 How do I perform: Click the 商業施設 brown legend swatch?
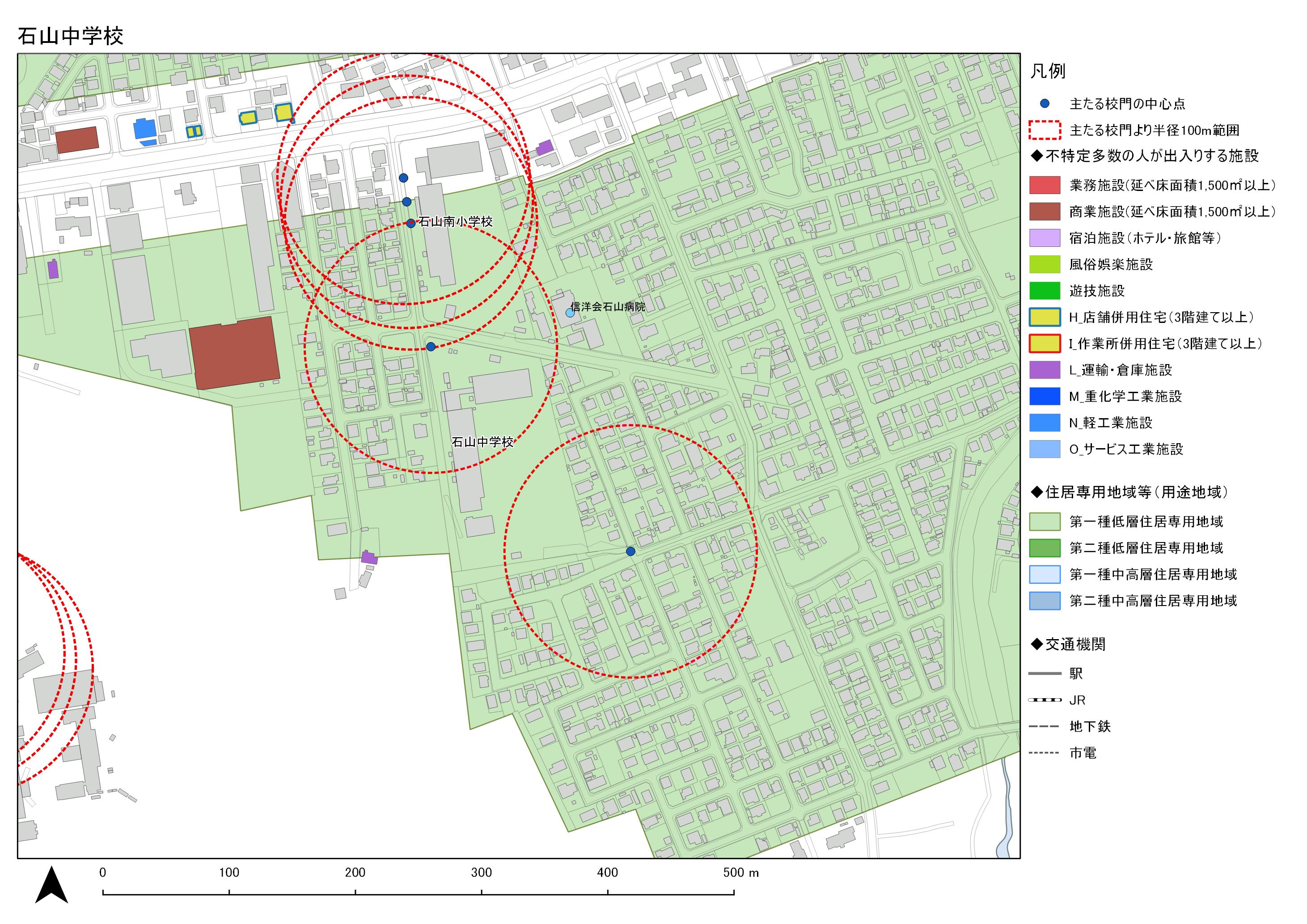1045,211
